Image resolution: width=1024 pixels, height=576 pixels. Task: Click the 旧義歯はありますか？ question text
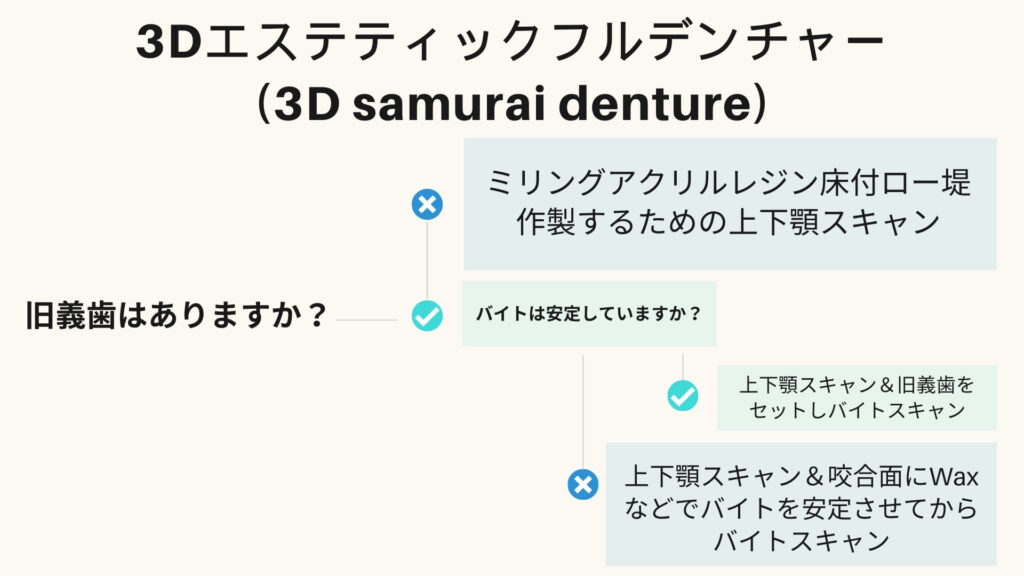coord(176,315)
